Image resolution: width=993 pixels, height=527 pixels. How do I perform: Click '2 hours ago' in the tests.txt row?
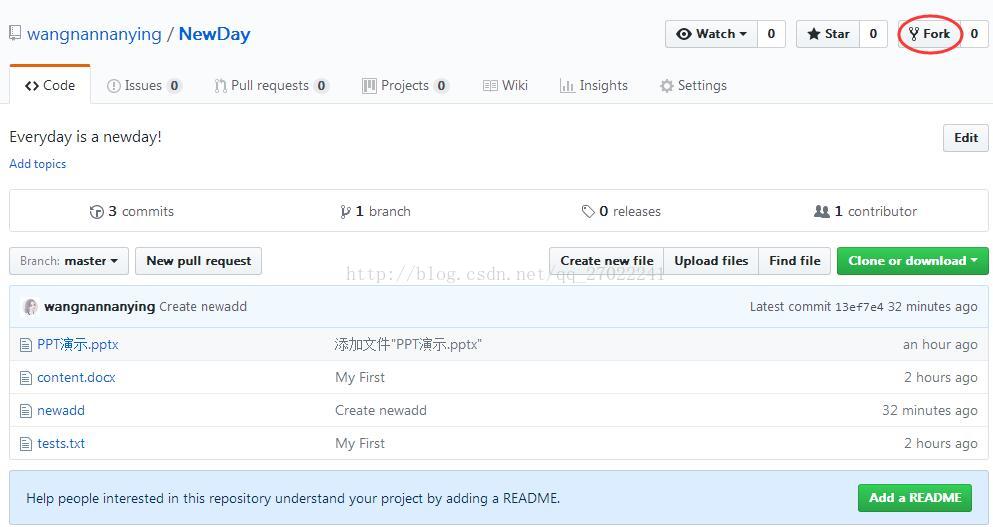941,443
